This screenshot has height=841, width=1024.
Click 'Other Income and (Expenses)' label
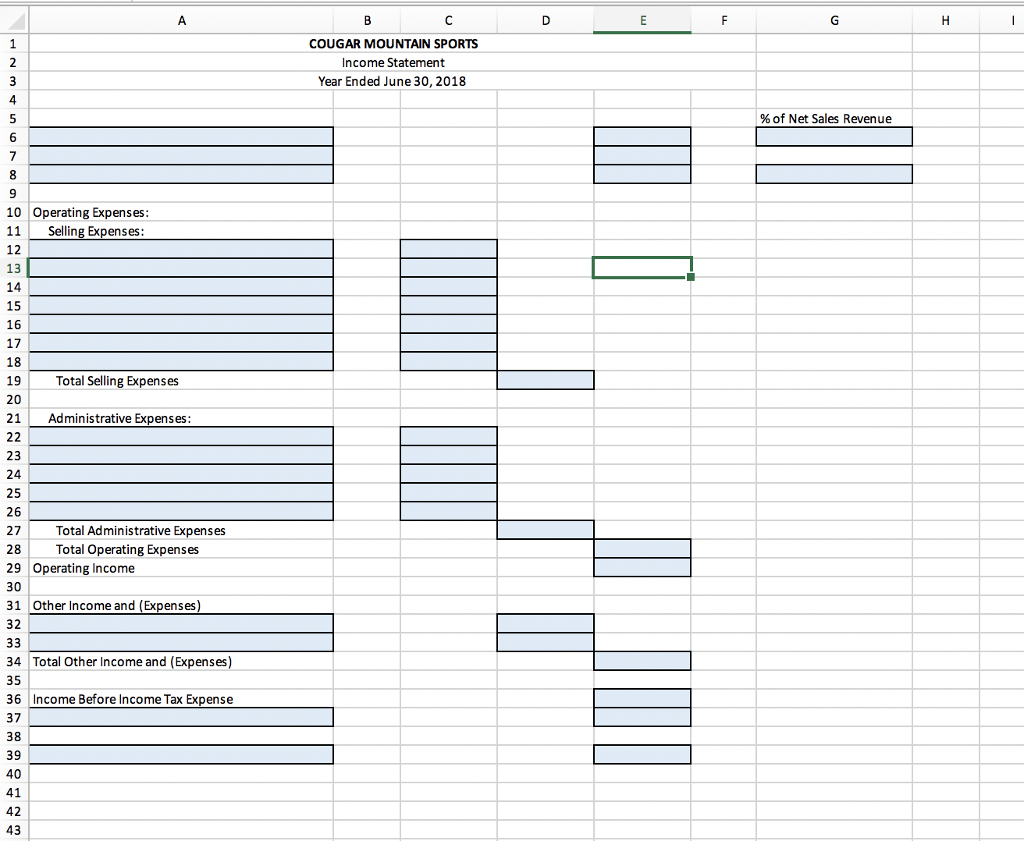point(117,606)
